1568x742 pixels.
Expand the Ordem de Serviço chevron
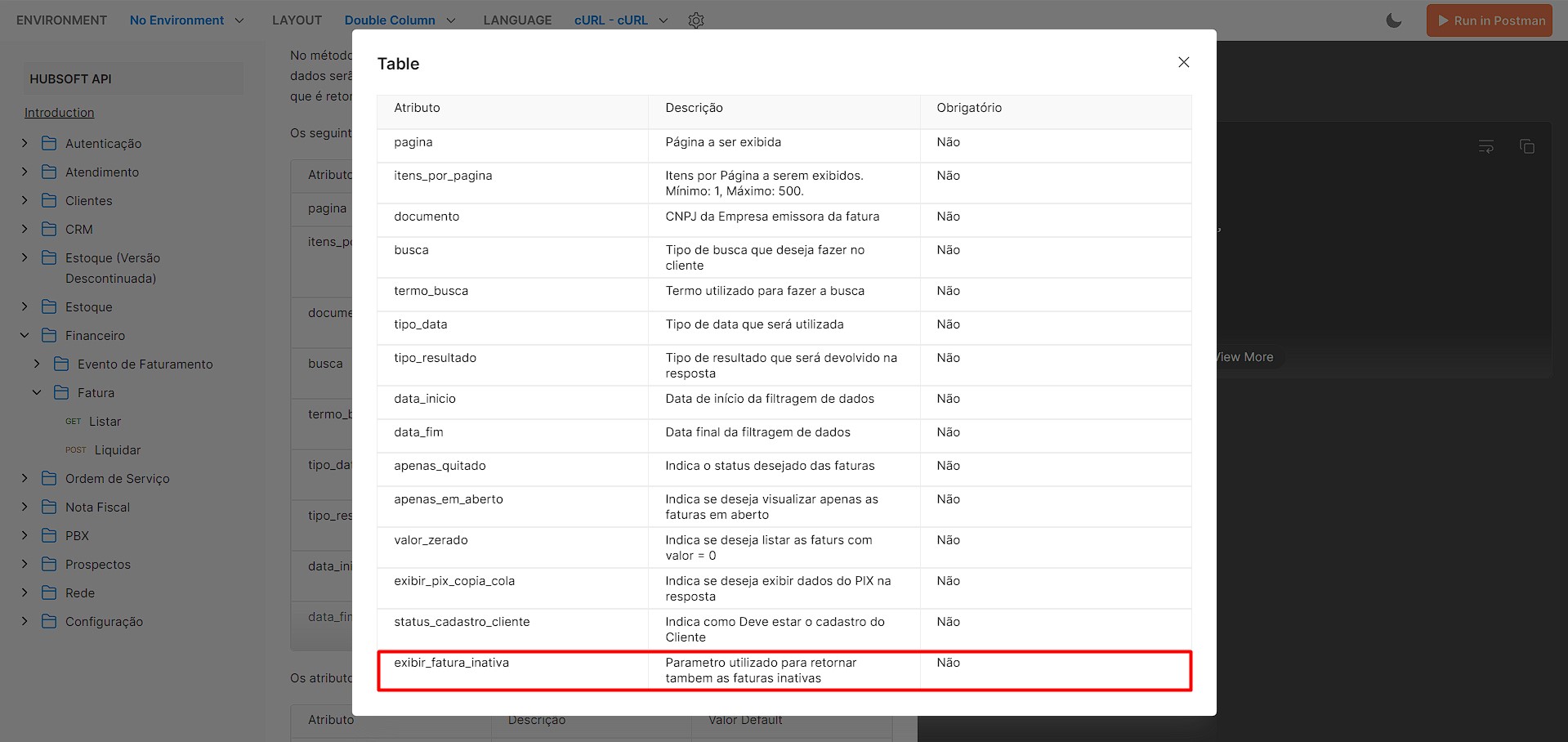pos(25,478)
